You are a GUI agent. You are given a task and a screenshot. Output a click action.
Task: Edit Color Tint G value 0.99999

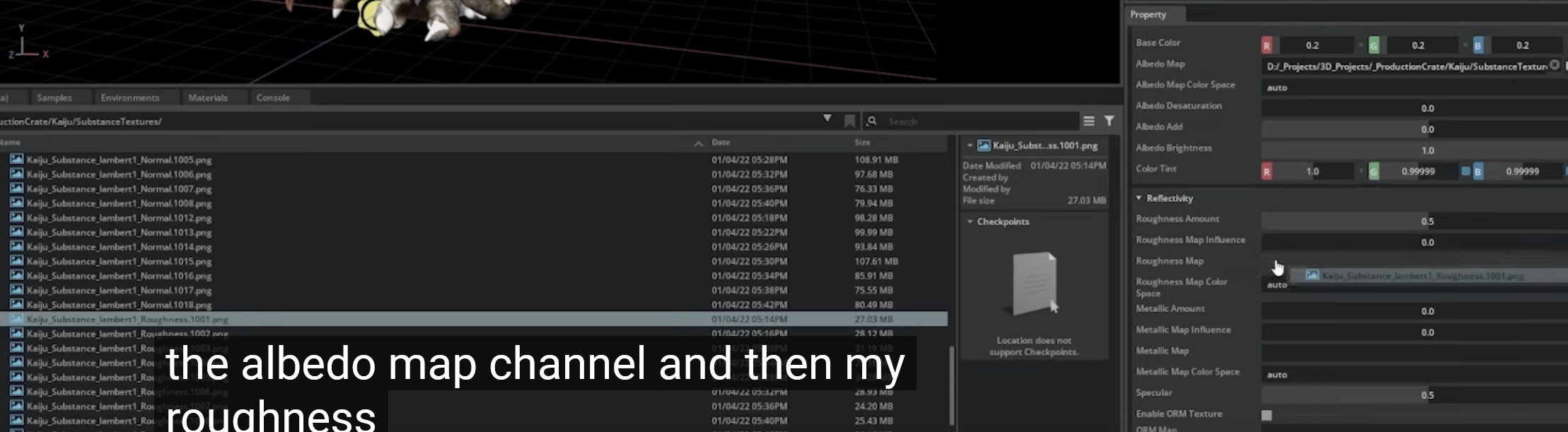click(x=1418, y=171)
